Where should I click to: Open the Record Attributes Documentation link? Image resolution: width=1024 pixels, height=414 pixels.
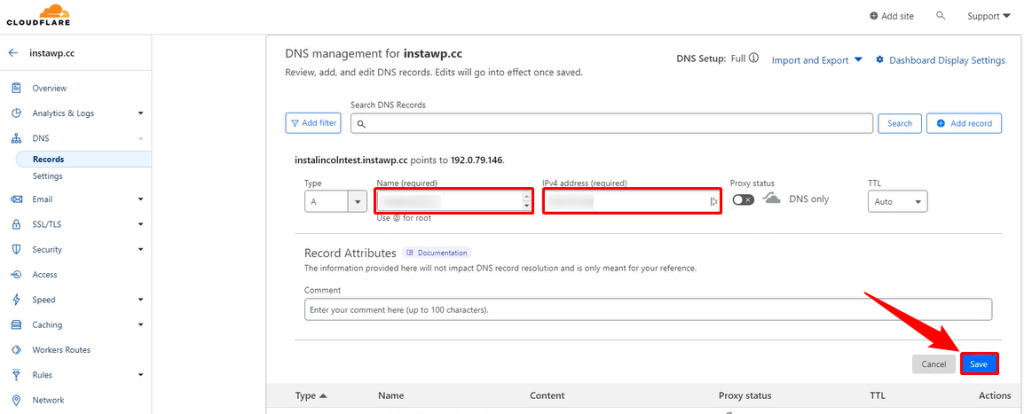point(437,253)
